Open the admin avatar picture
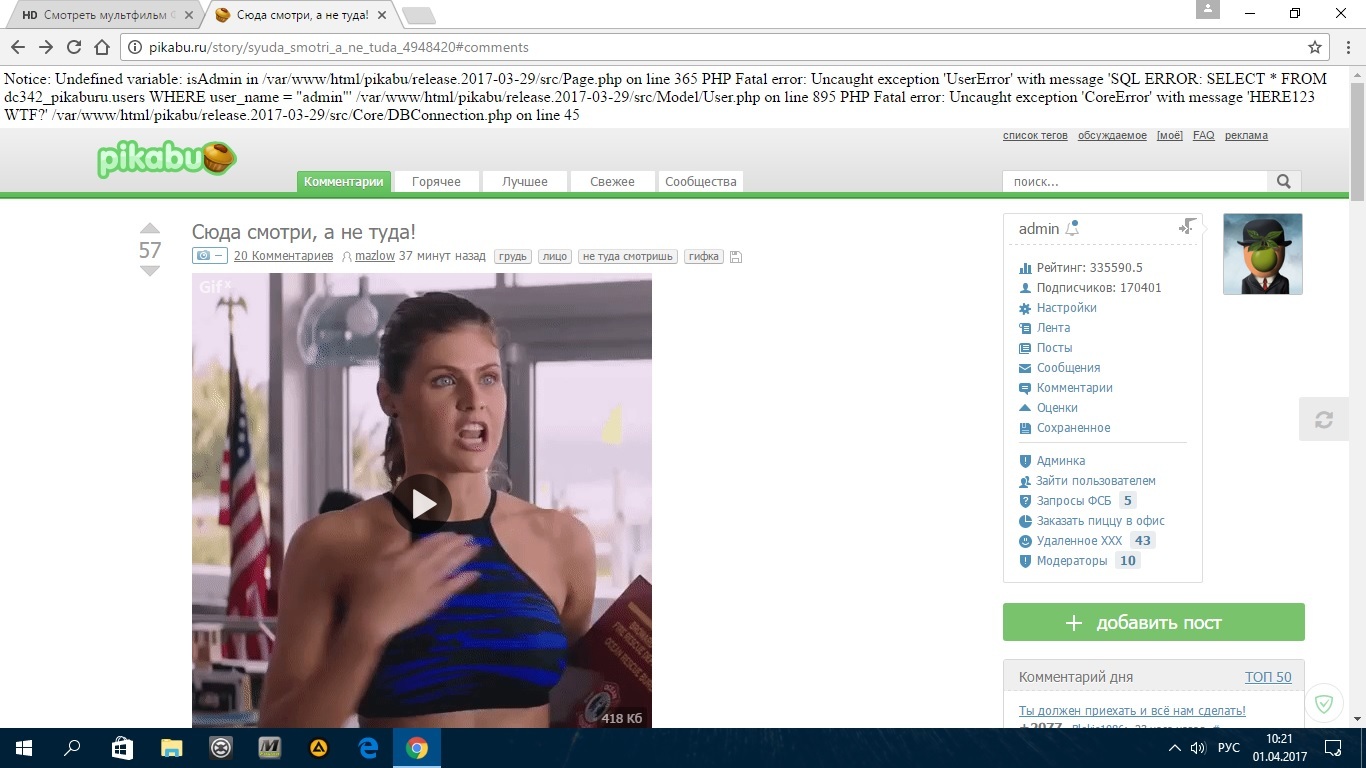 [x=1263, y=254]
